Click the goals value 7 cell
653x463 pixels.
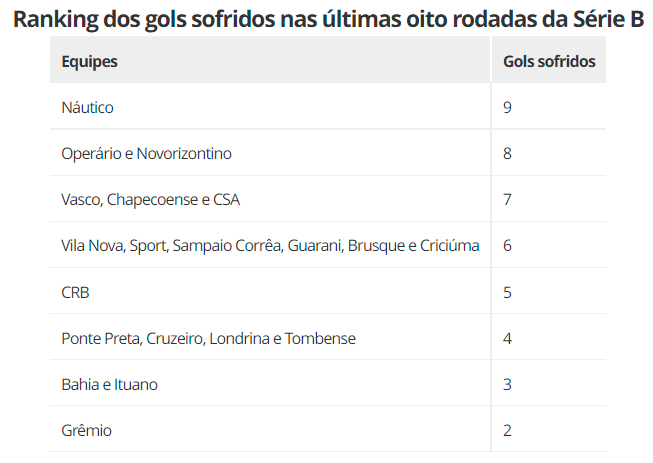[x=508, y=200]
